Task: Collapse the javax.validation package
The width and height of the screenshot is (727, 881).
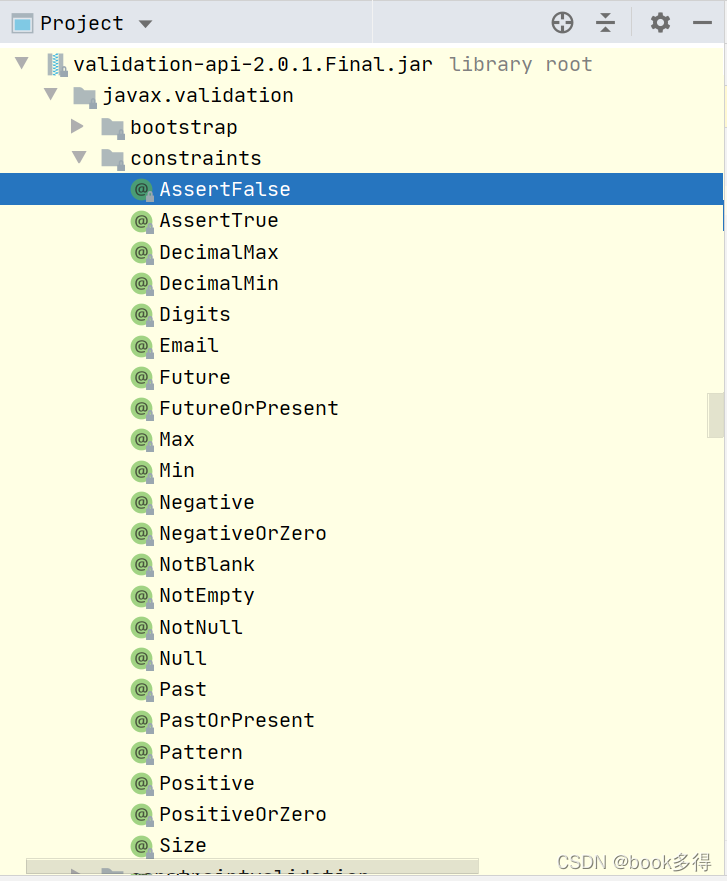Action: (x=50, y=95)
